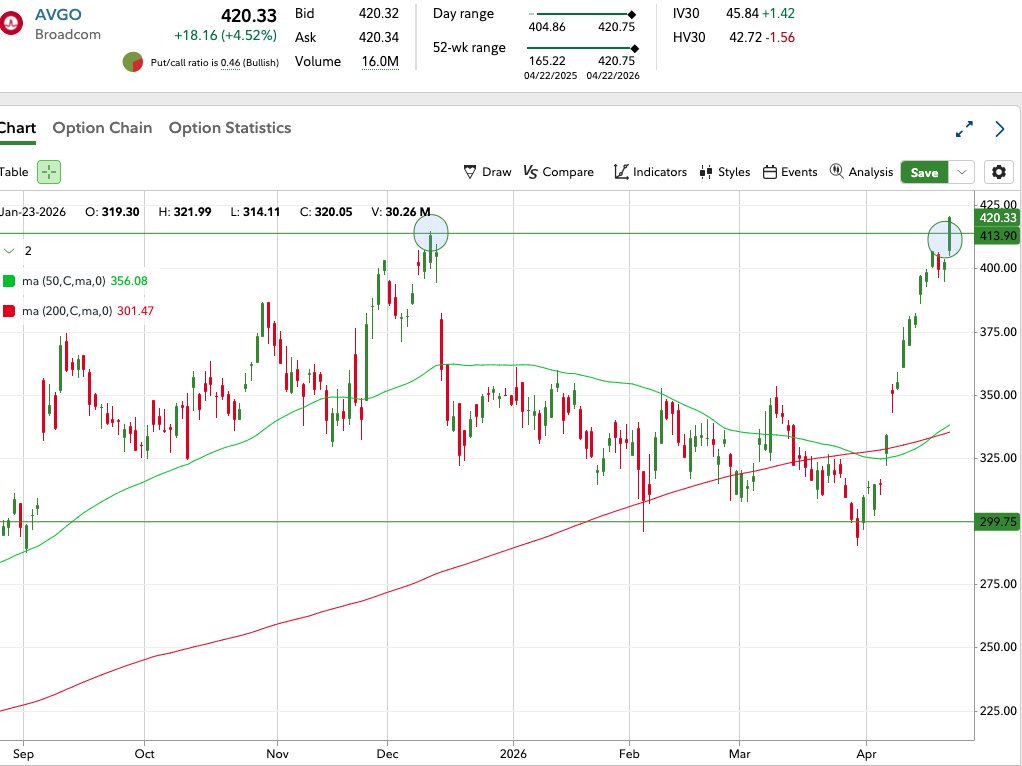Click the Broadcom AVGO logo icon
The height and width of the screenshot is (766, 1022).
(11, 24)
